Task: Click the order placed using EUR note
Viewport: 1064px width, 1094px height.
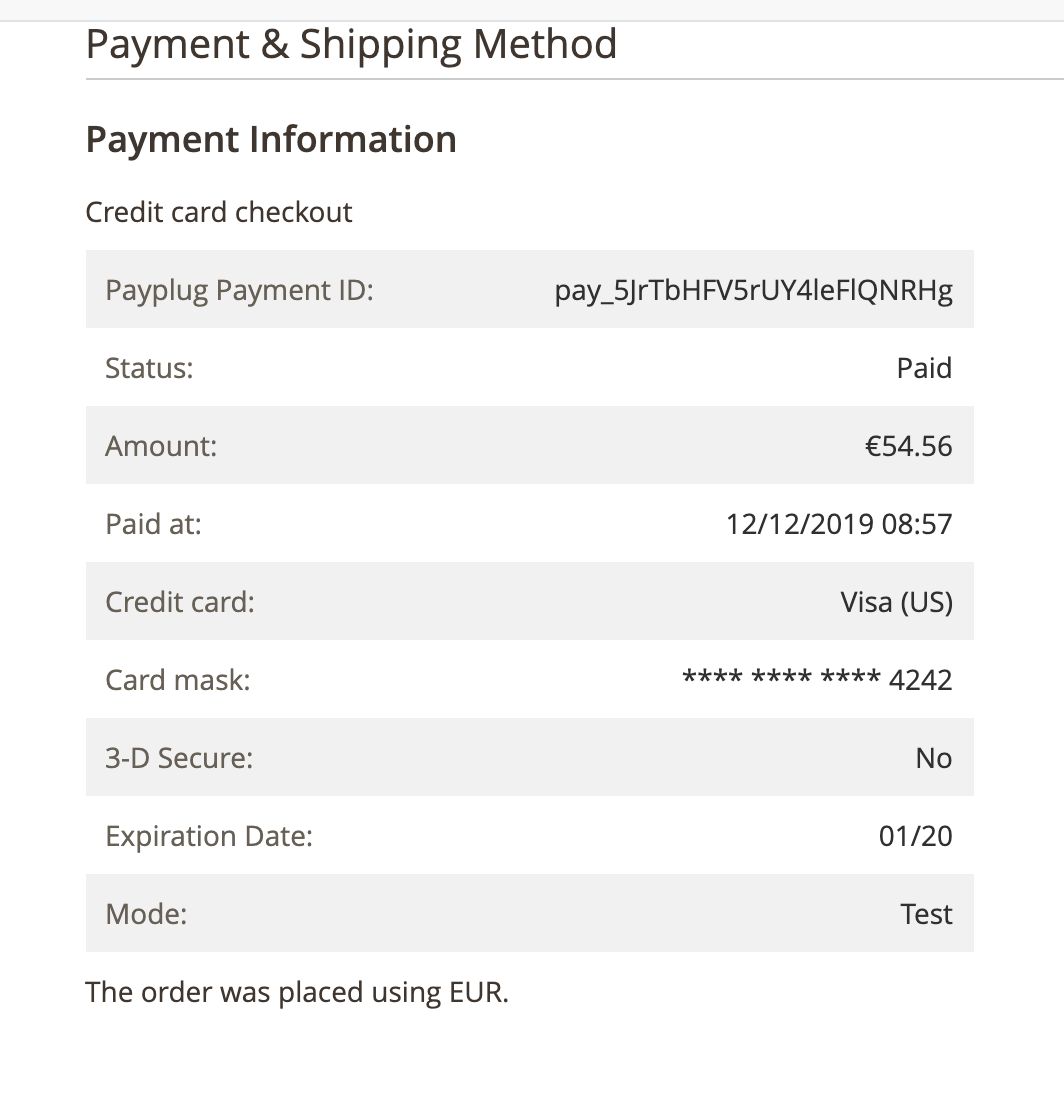Action: click(297, 993)
